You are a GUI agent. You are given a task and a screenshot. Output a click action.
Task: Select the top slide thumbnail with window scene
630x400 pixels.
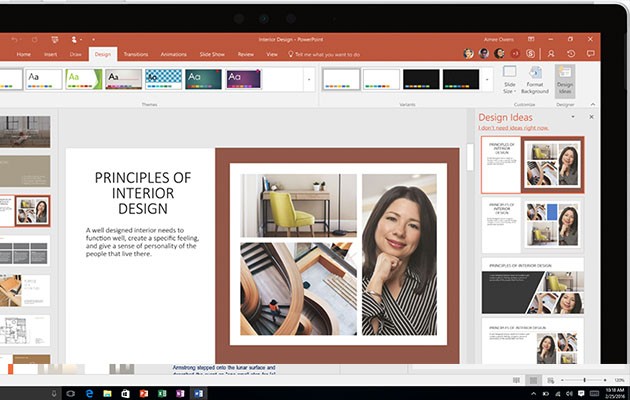point(25,132)
